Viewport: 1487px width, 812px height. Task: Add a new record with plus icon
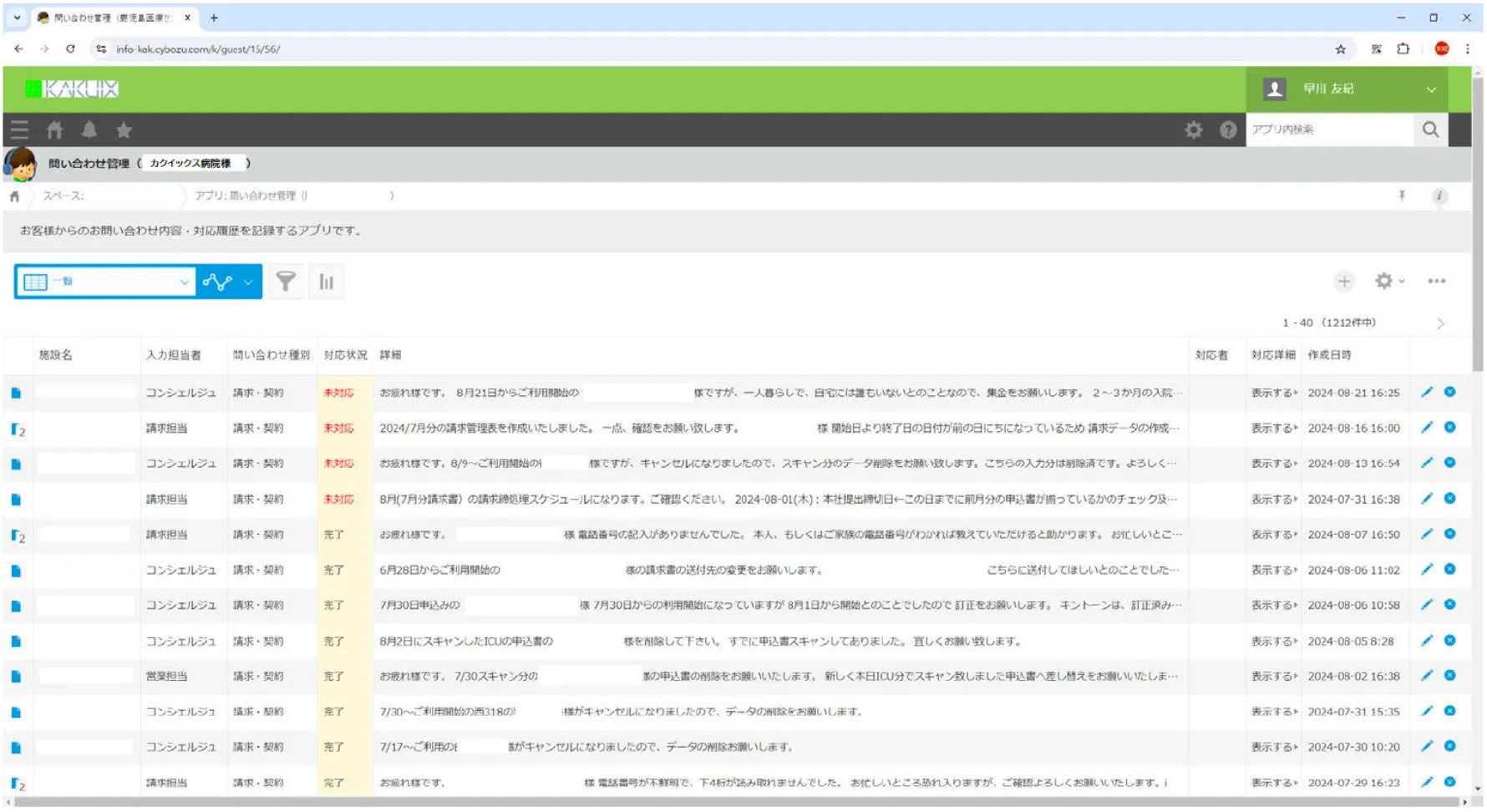(x=1344, y=282)
